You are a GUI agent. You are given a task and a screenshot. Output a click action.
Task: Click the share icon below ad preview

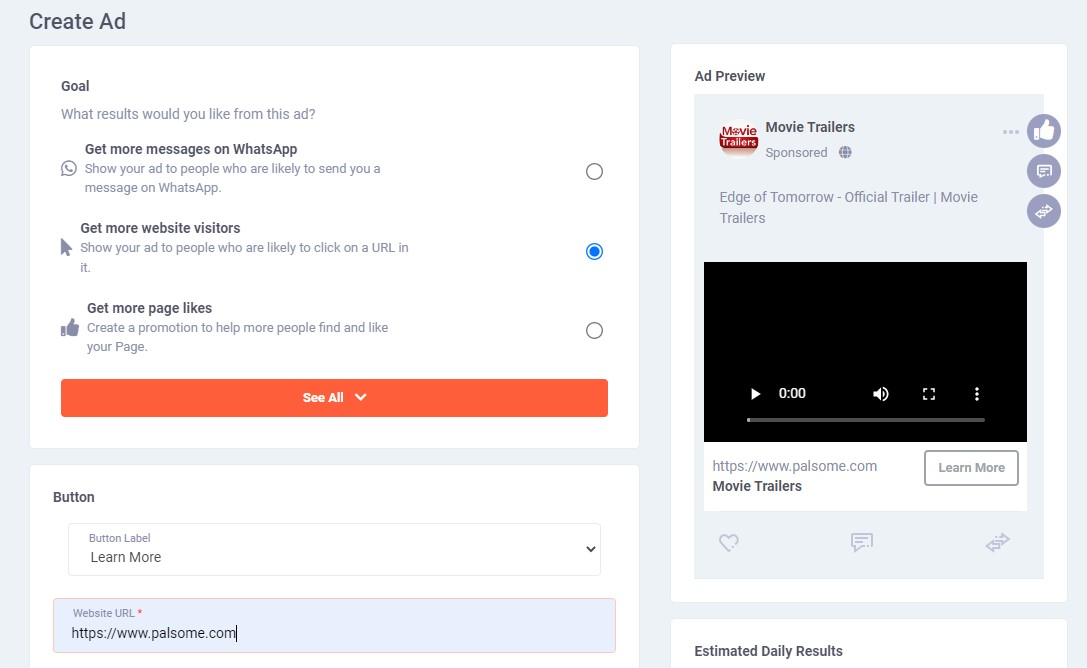point(997,542)
